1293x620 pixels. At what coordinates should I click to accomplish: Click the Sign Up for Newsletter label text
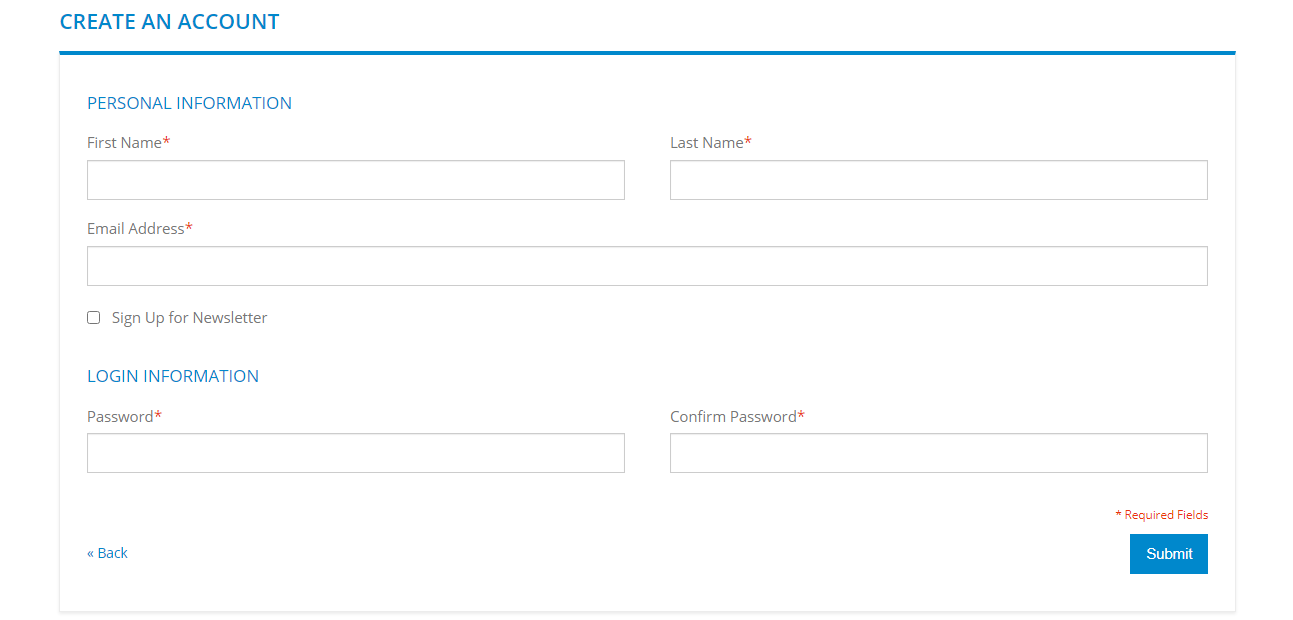click(189, 318)
